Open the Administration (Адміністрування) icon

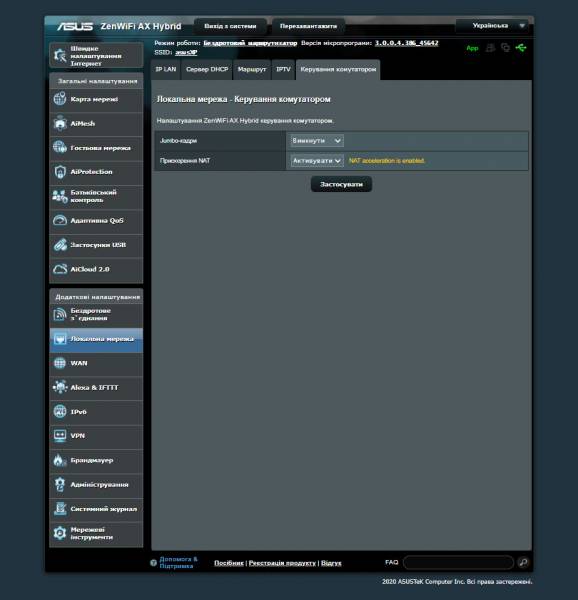[x=60, y=484]
